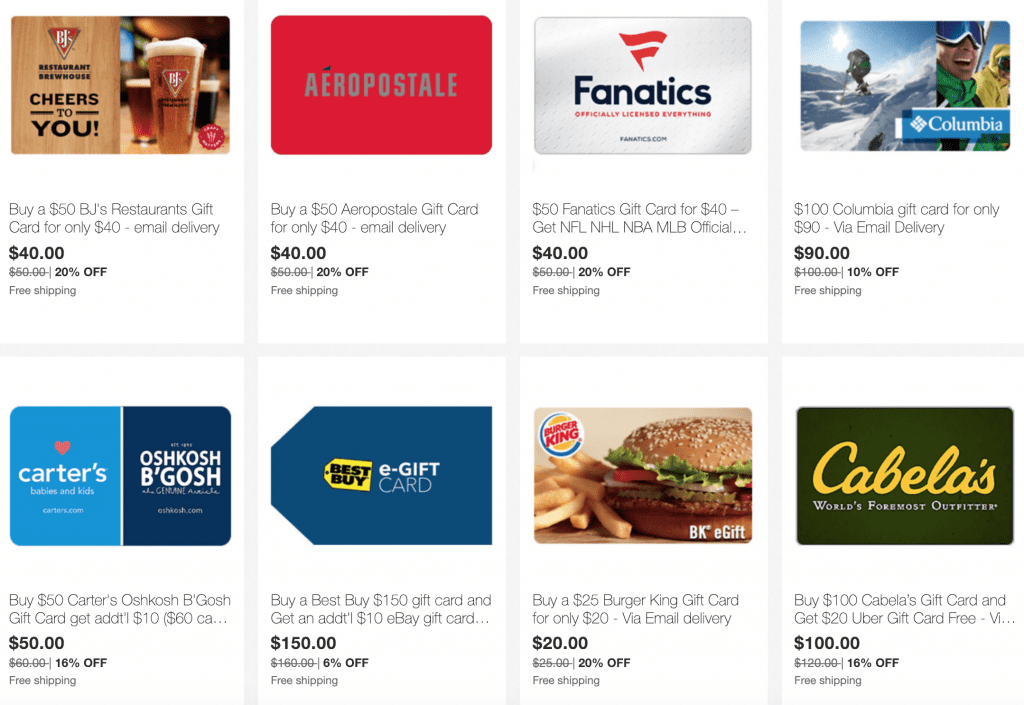Open the Fanatics gift card image
Viewport: 1024px width, 705px height.
[643, 86]
